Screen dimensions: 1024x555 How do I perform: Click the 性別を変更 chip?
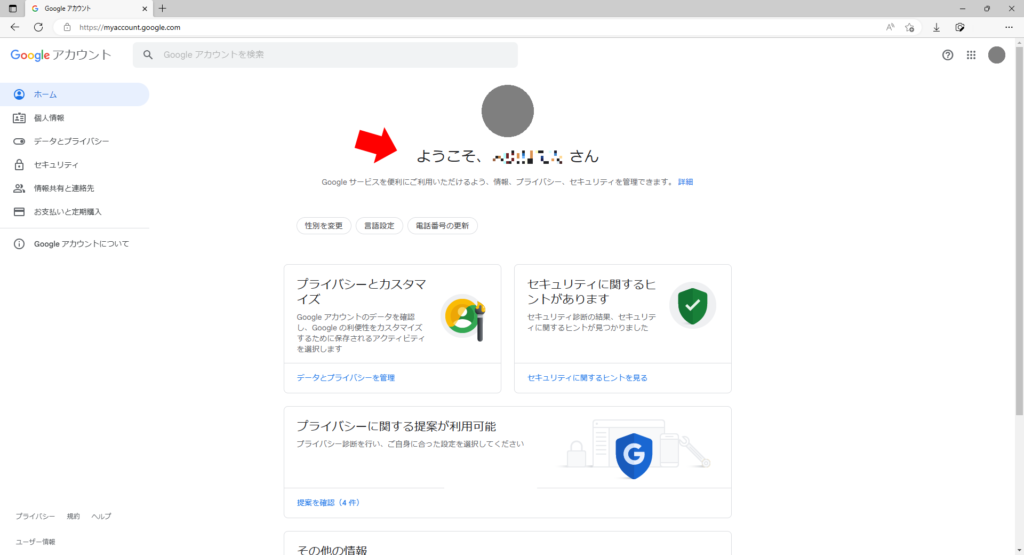coord(324,226)
